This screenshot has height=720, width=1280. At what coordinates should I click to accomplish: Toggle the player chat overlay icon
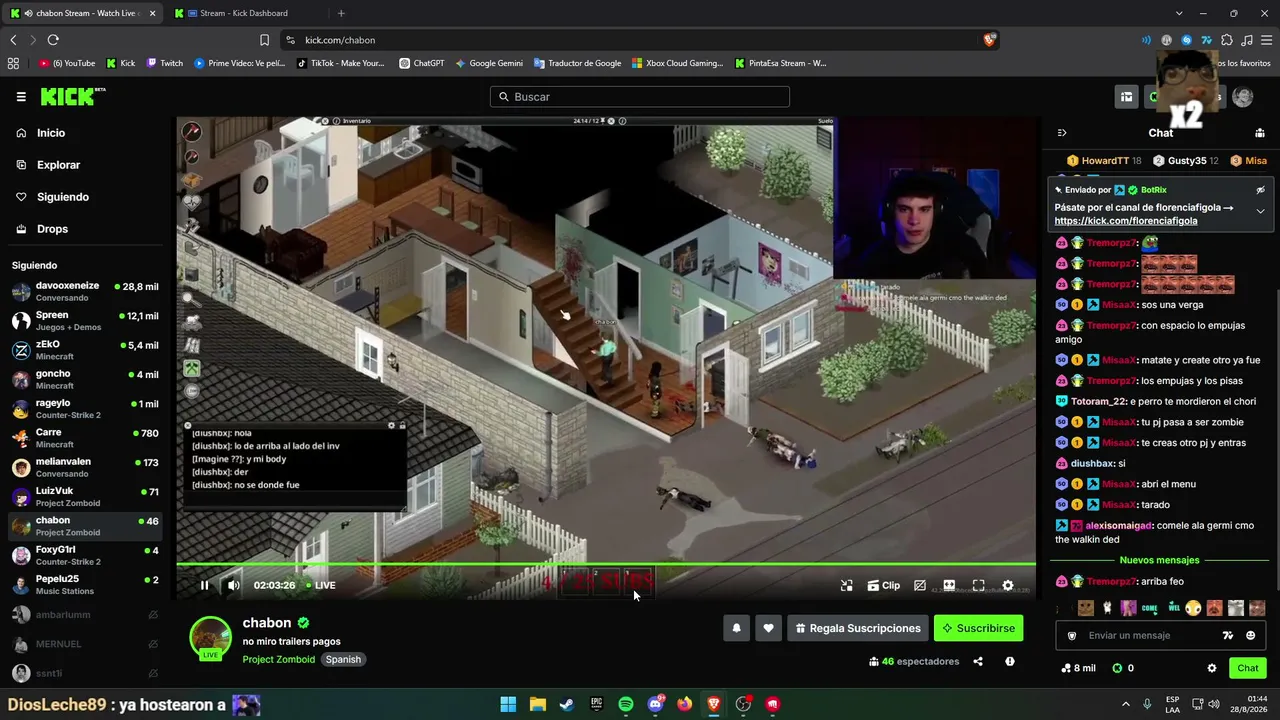(x=920, y=585)
